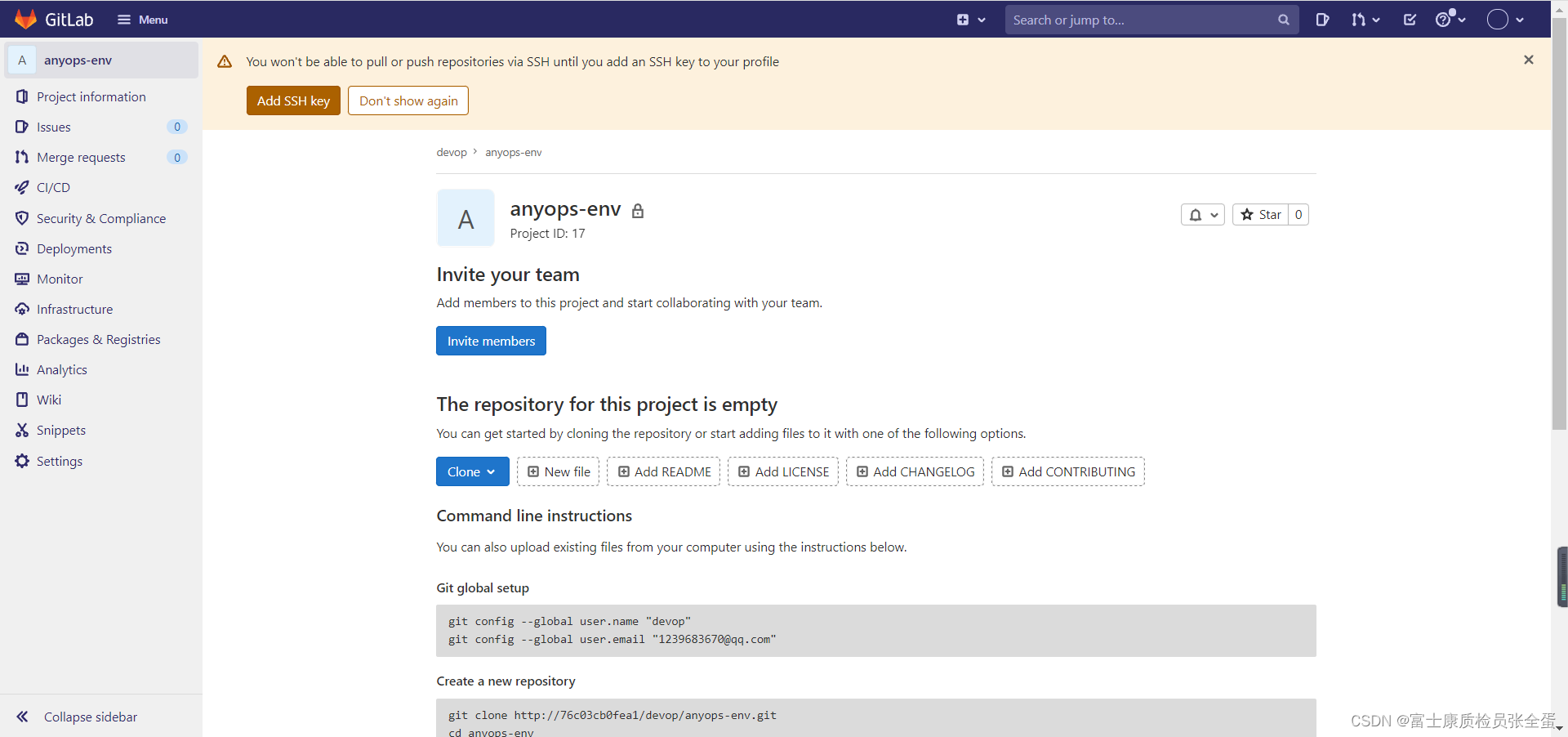Click the Add CHANGELOG button
The image size is (1568, 737).
pyautogui.click(x=915, y=471)
